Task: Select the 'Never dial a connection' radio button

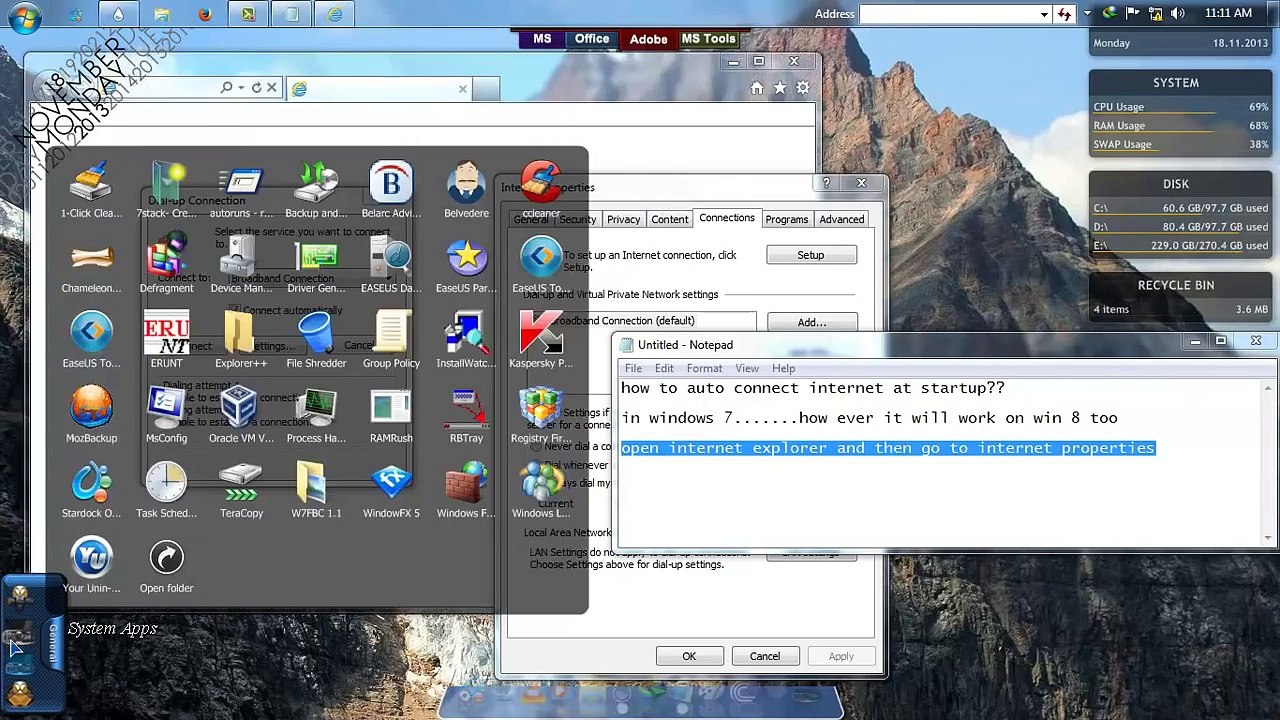Action: click(535, 446)
